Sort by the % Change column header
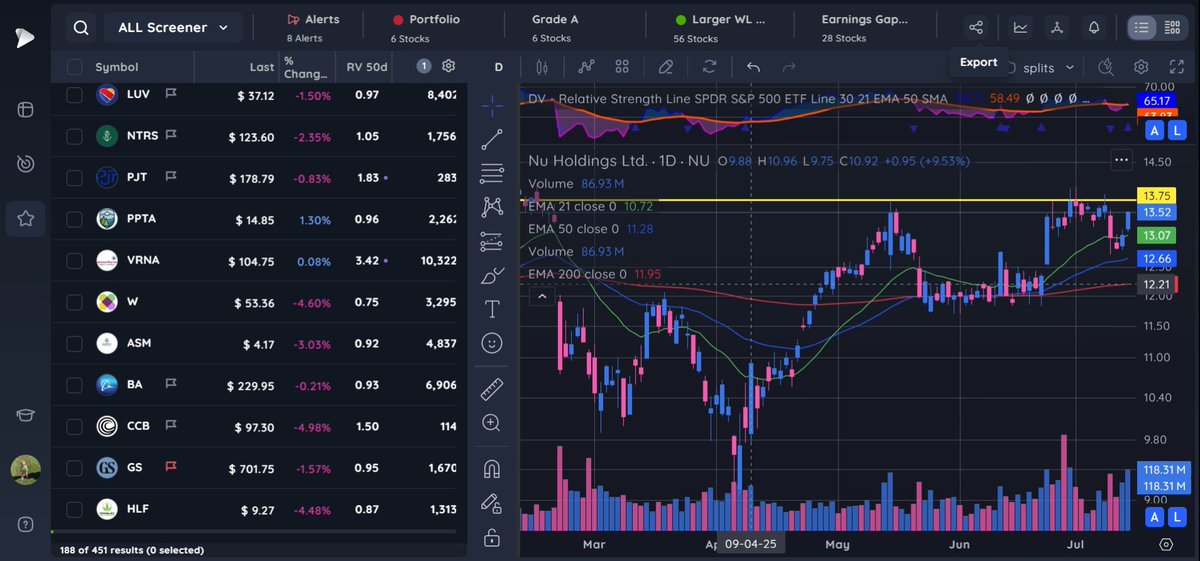1200x561 pixels. coord(305,67)
